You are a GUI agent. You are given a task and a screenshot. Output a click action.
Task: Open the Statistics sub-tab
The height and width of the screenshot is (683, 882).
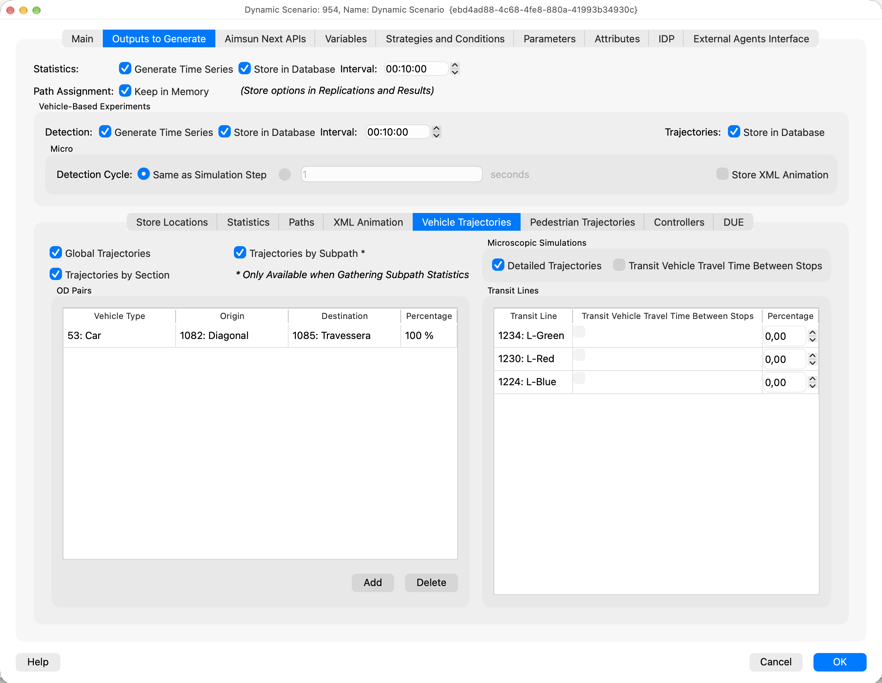(x=248, y=222)
